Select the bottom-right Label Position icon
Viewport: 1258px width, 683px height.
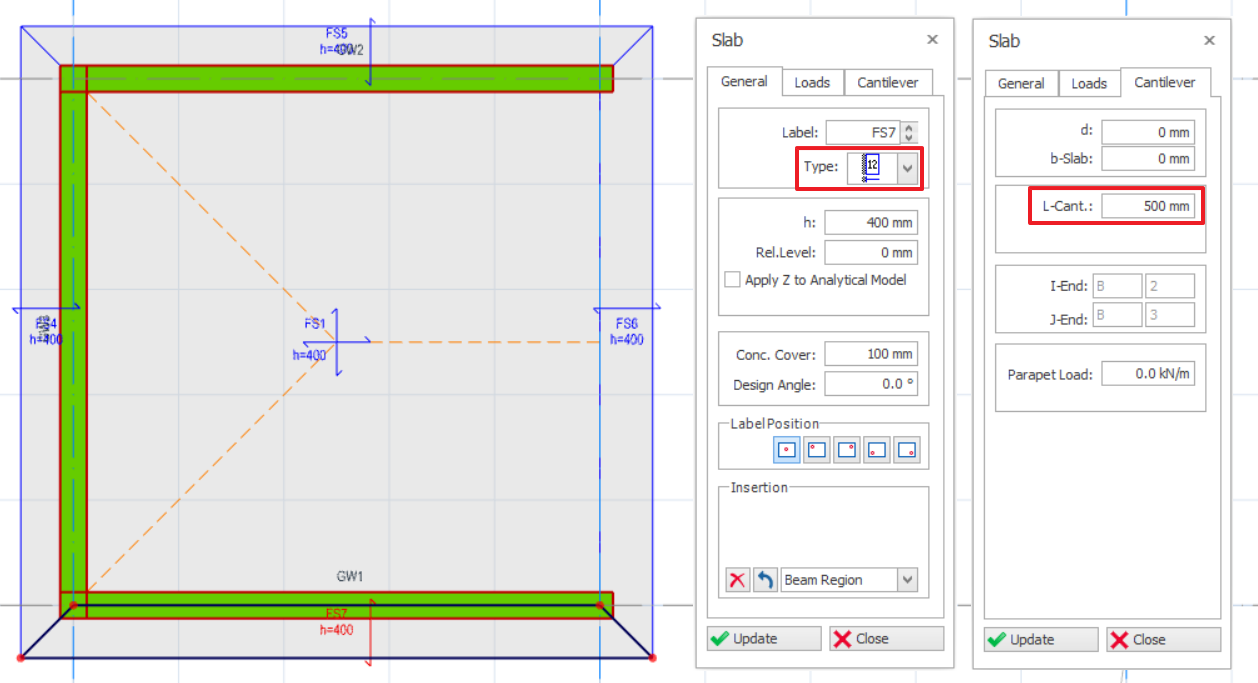coord(907,449)
